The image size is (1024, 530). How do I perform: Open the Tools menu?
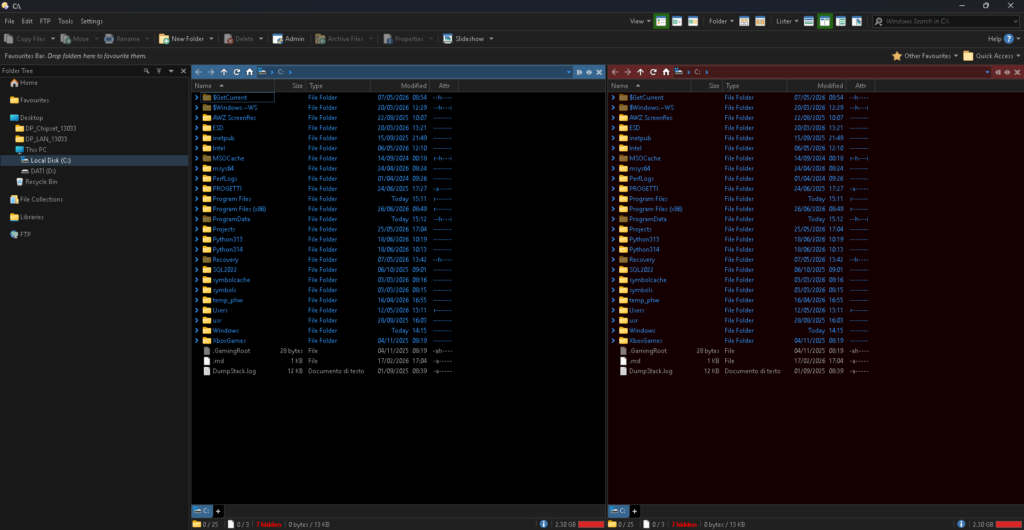[65, 22]
